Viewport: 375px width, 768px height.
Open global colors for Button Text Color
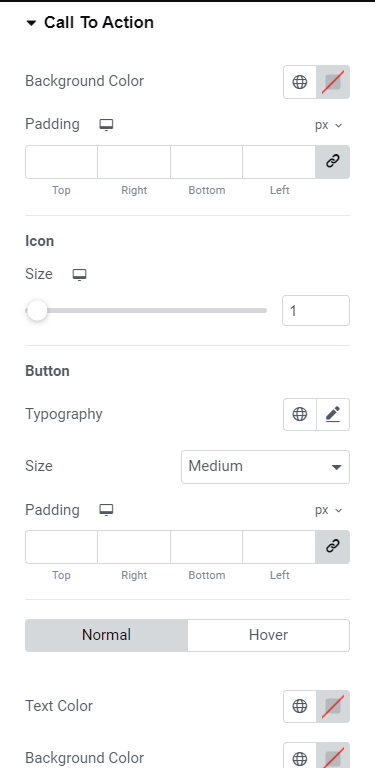pos(300,706)
